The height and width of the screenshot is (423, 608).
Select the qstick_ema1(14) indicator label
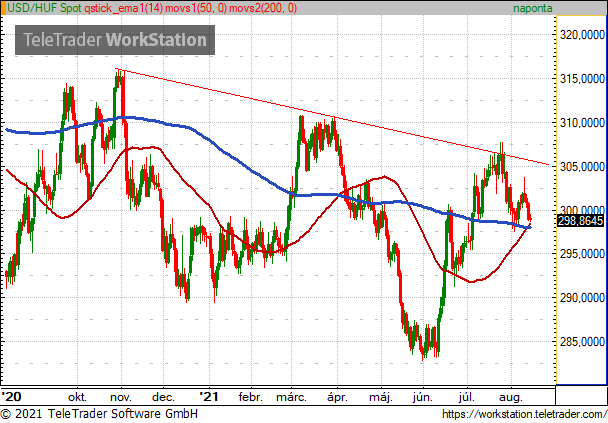(124, 8)
